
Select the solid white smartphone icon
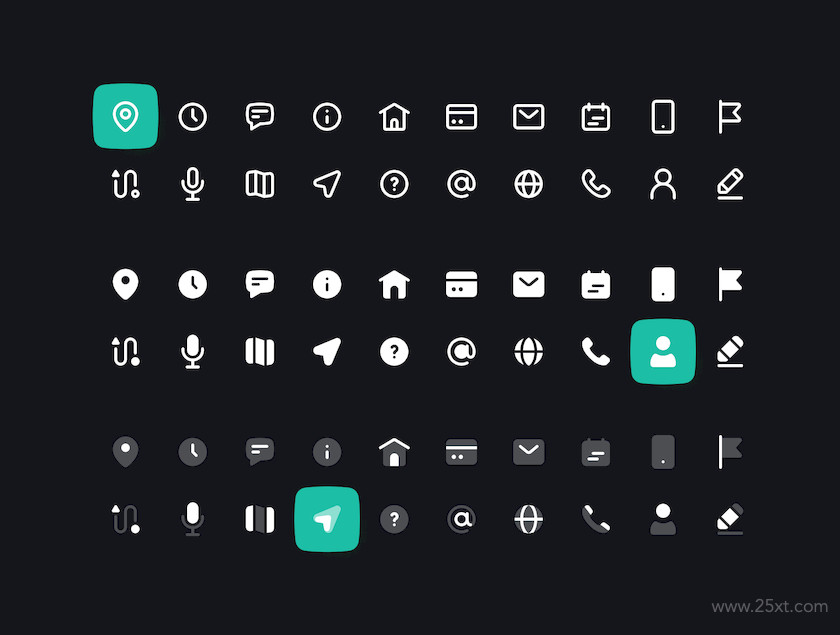(663, 284)
